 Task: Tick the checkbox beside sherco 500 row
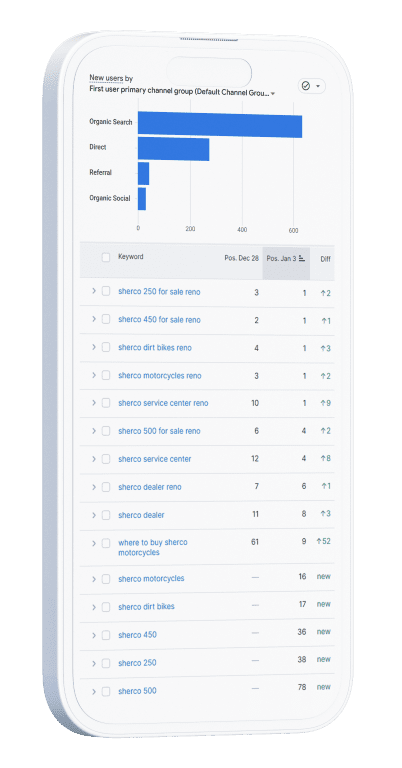[x=106, y=692]
